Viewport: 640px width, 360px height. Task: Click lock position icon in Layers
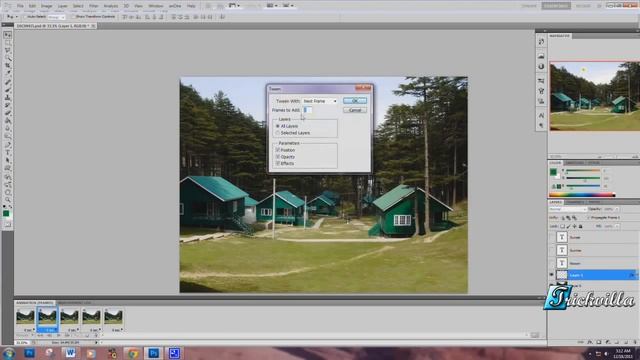574,227
